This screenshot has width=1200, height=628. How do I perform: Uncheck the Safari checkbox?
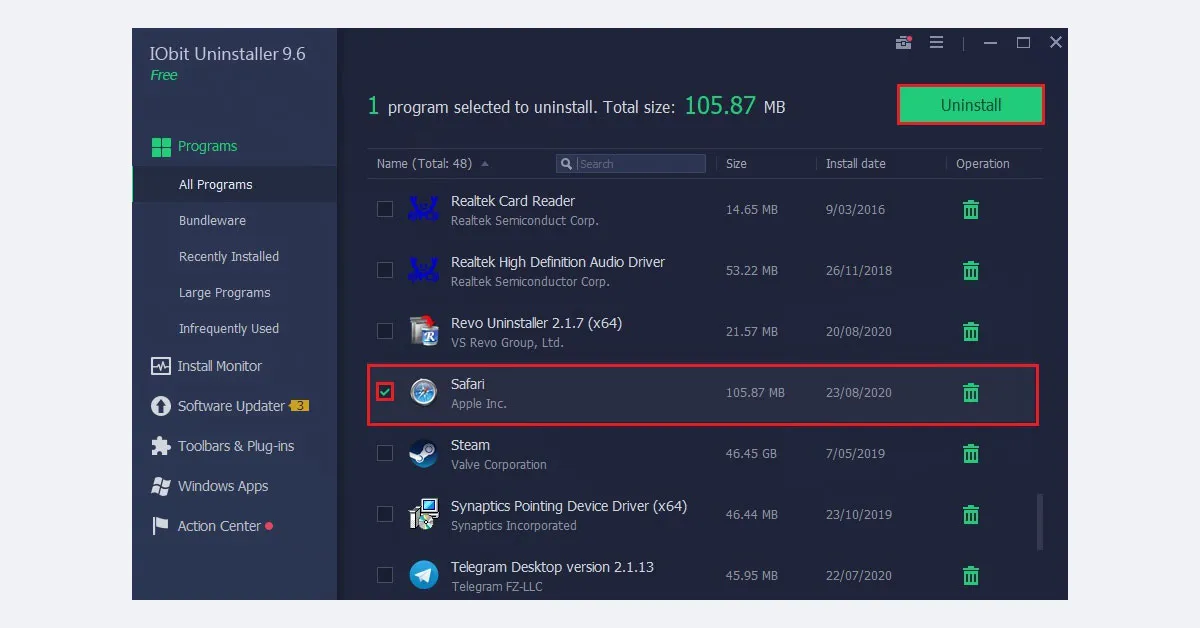click(x=385, y=392)
